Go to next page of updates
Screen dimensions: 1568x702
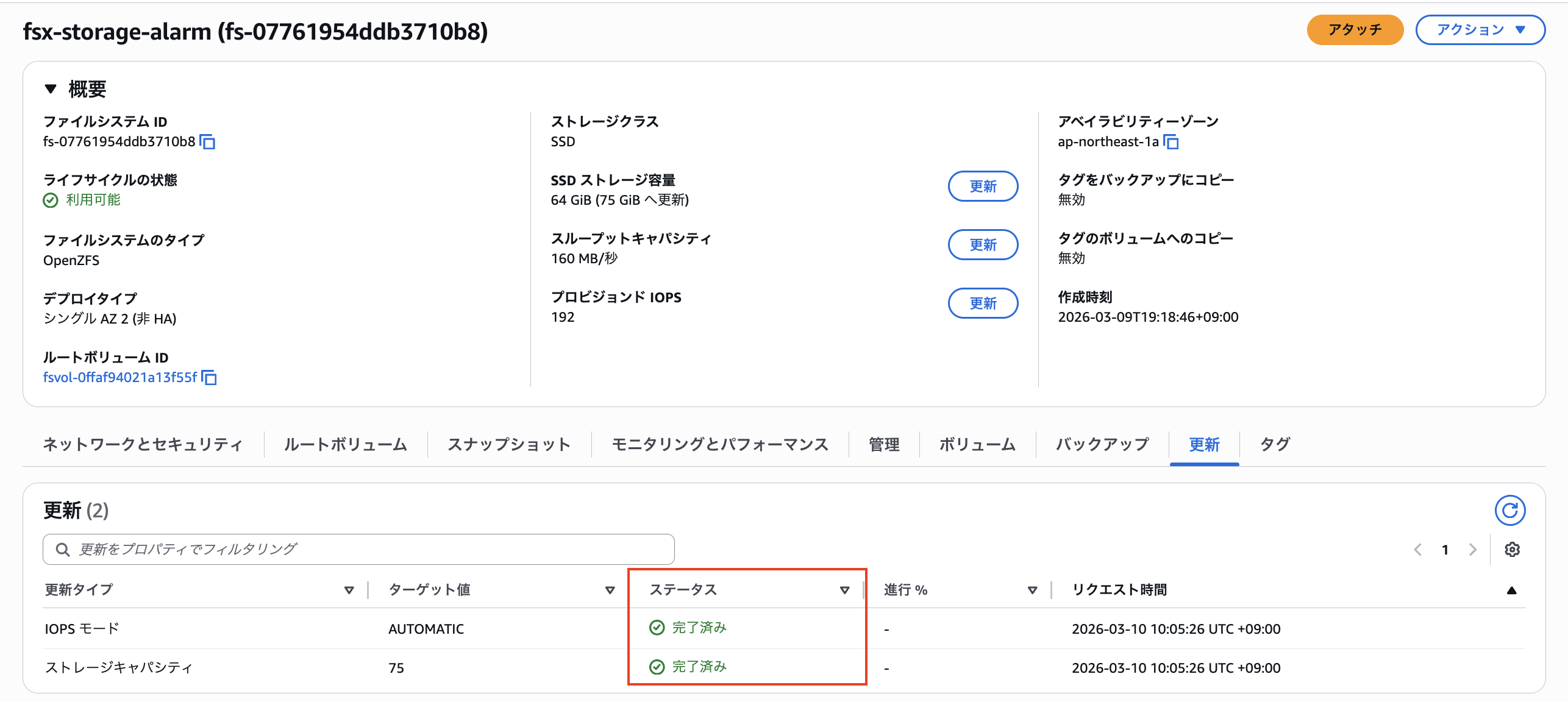click(1473, 550)
